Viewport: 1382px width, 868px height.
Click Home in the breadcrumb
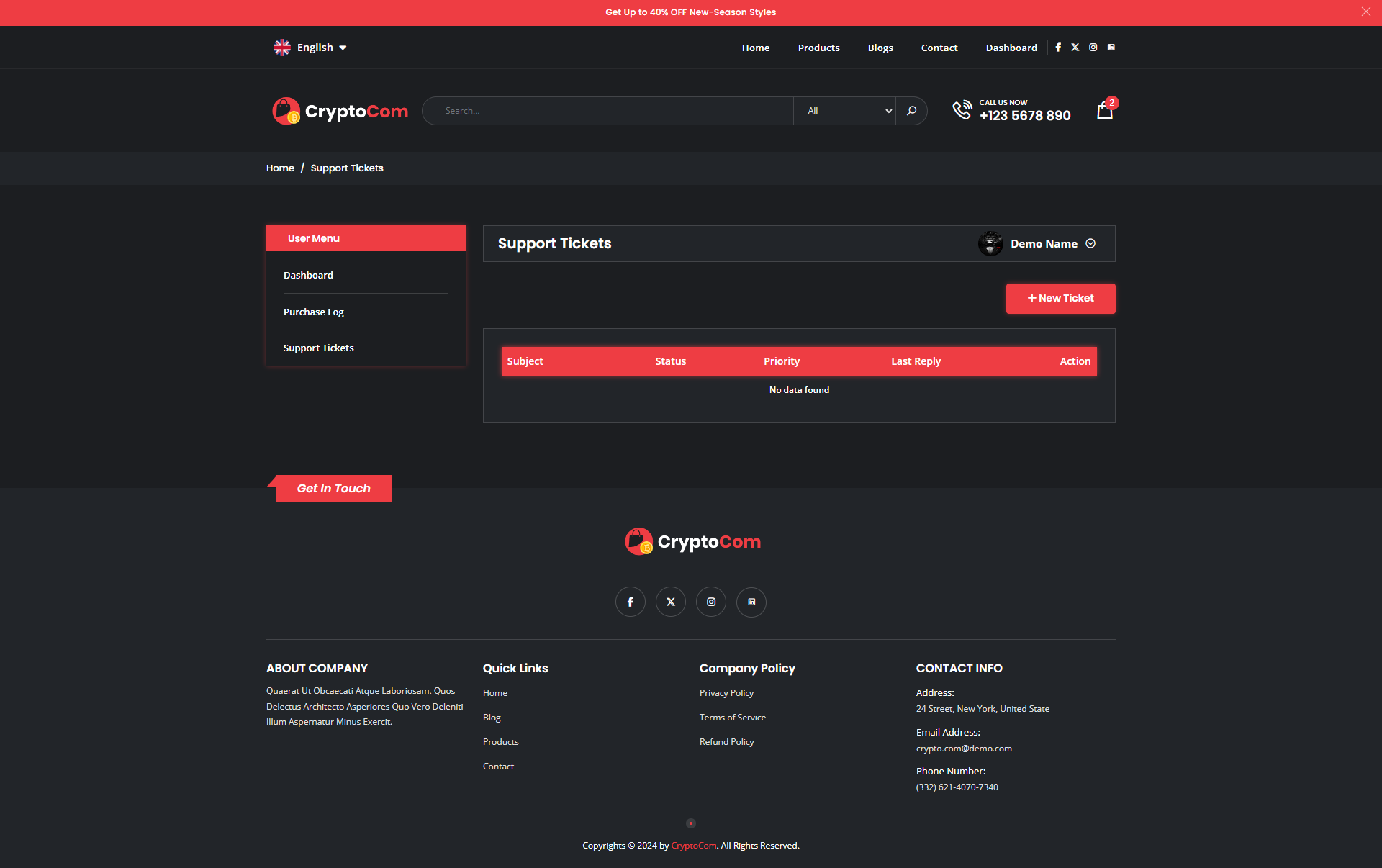tap(280, 168)
